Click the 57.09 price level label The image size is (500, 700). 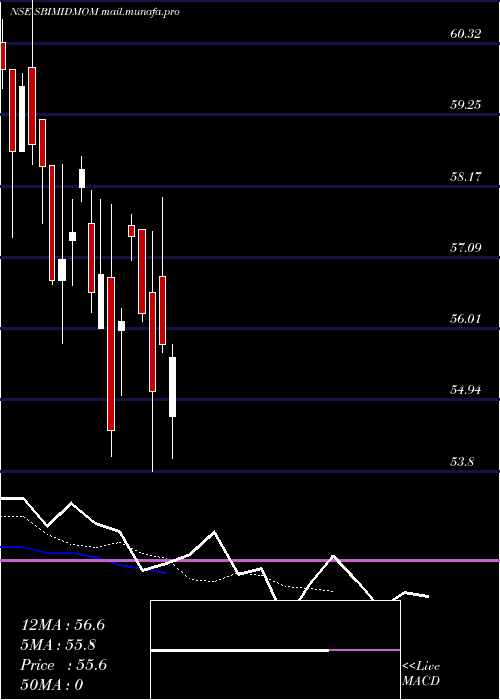(x=466, y=247)
